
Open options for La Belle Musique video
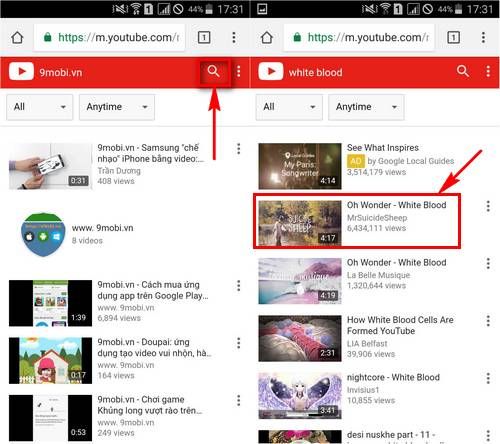point(488,263)
